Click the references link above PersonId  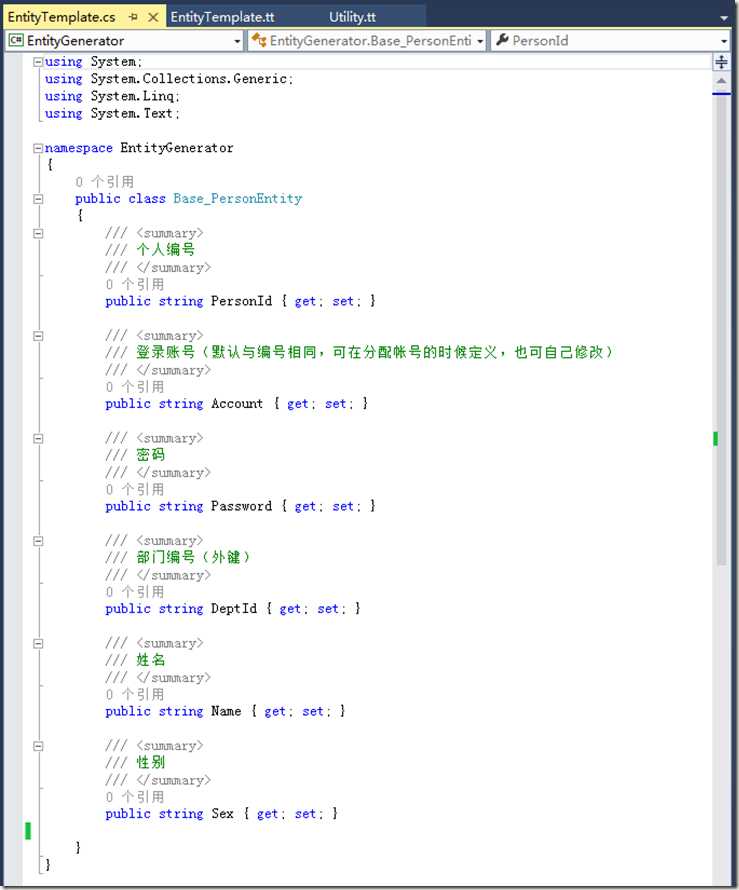(135, 284)
